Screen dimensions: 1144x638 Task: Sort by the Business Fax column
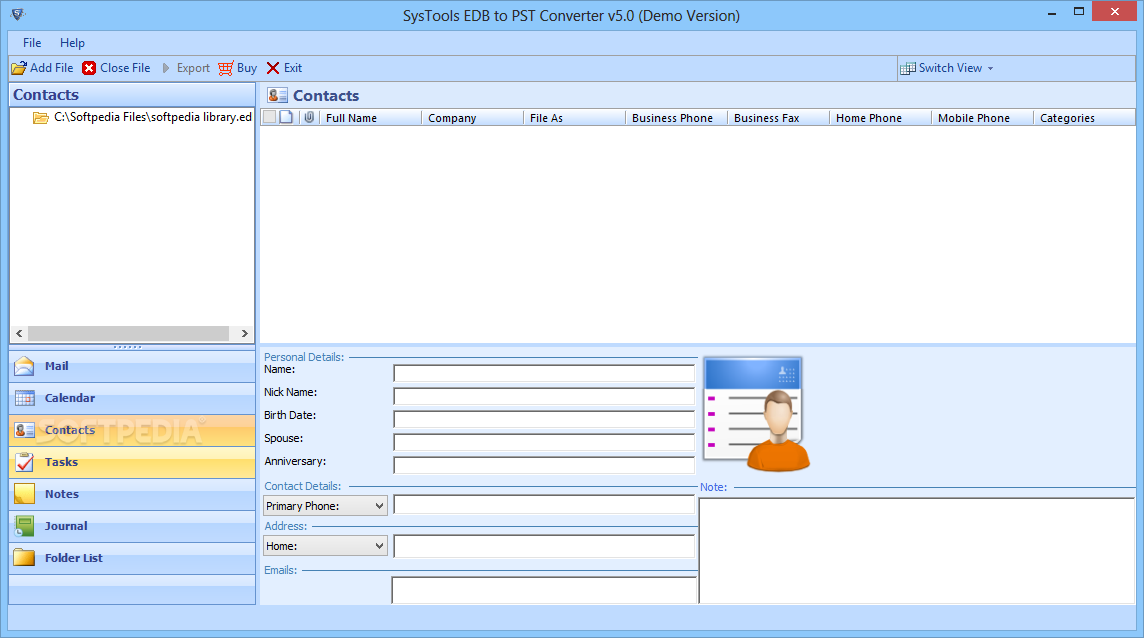point(778,118)
